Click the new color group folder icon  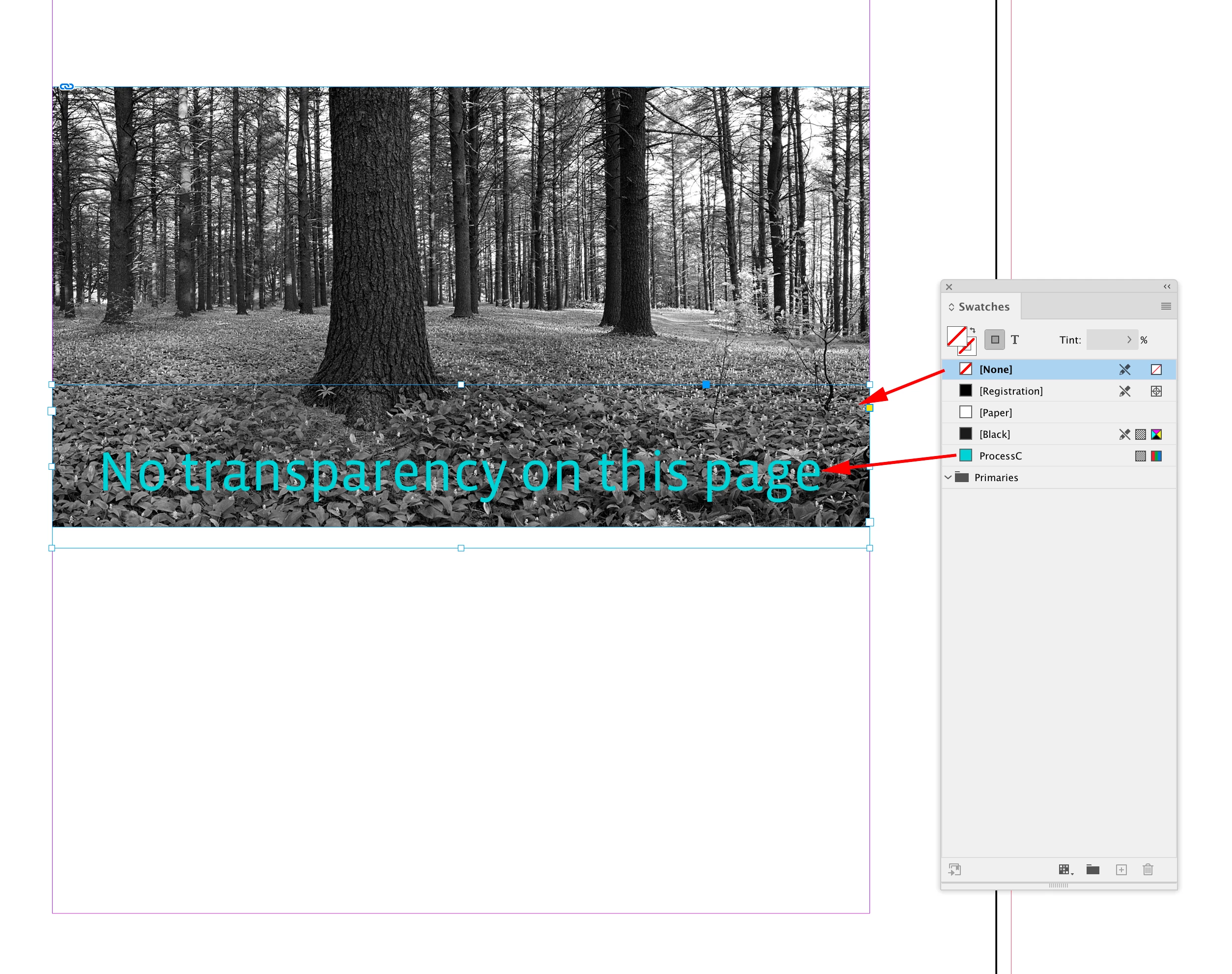(1092, 869)
